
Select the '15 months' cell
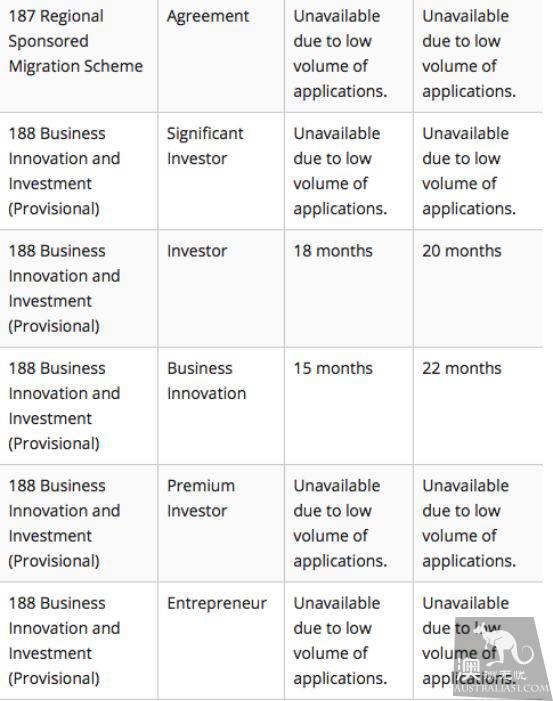(349, 406)
